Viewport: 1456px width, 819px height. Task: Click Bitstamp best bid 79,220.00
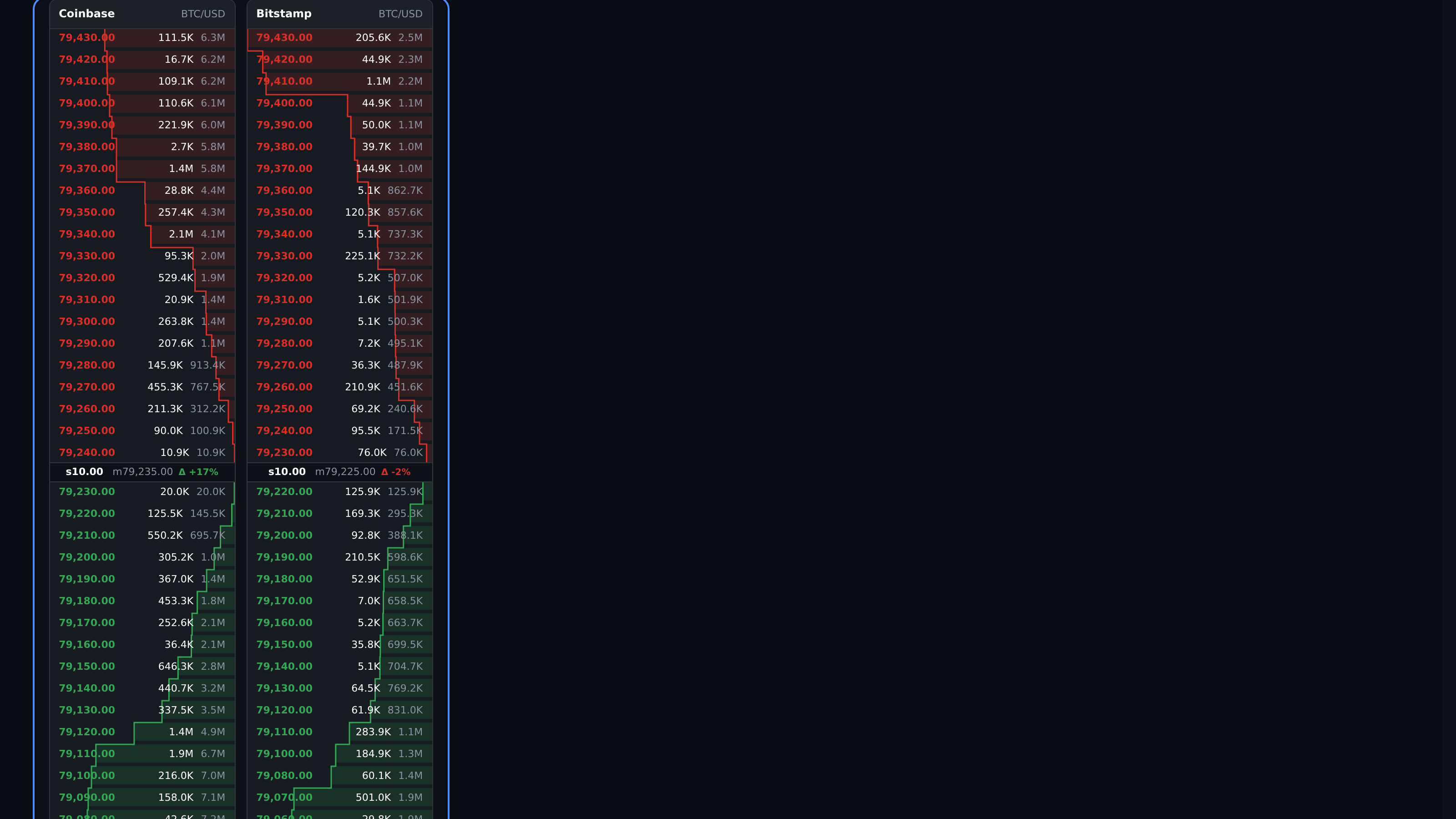tap(284, 491)
